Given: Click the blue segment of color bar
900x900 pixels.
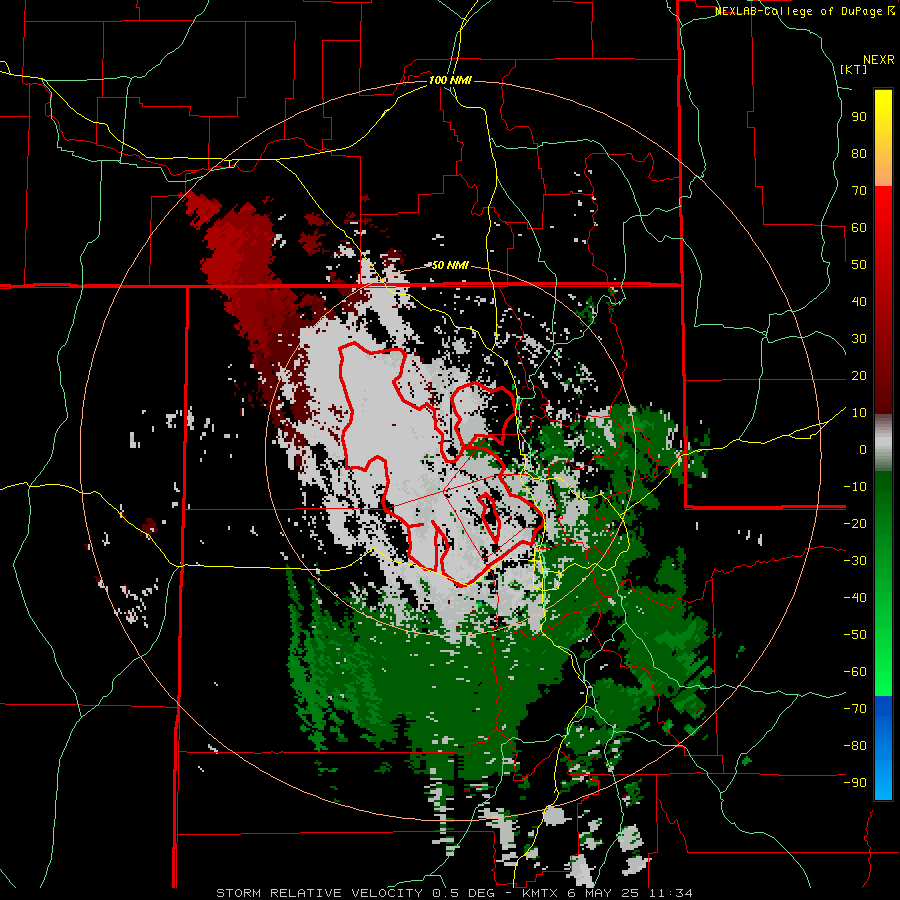Looking at the screenshot, I should click(883, 747).
